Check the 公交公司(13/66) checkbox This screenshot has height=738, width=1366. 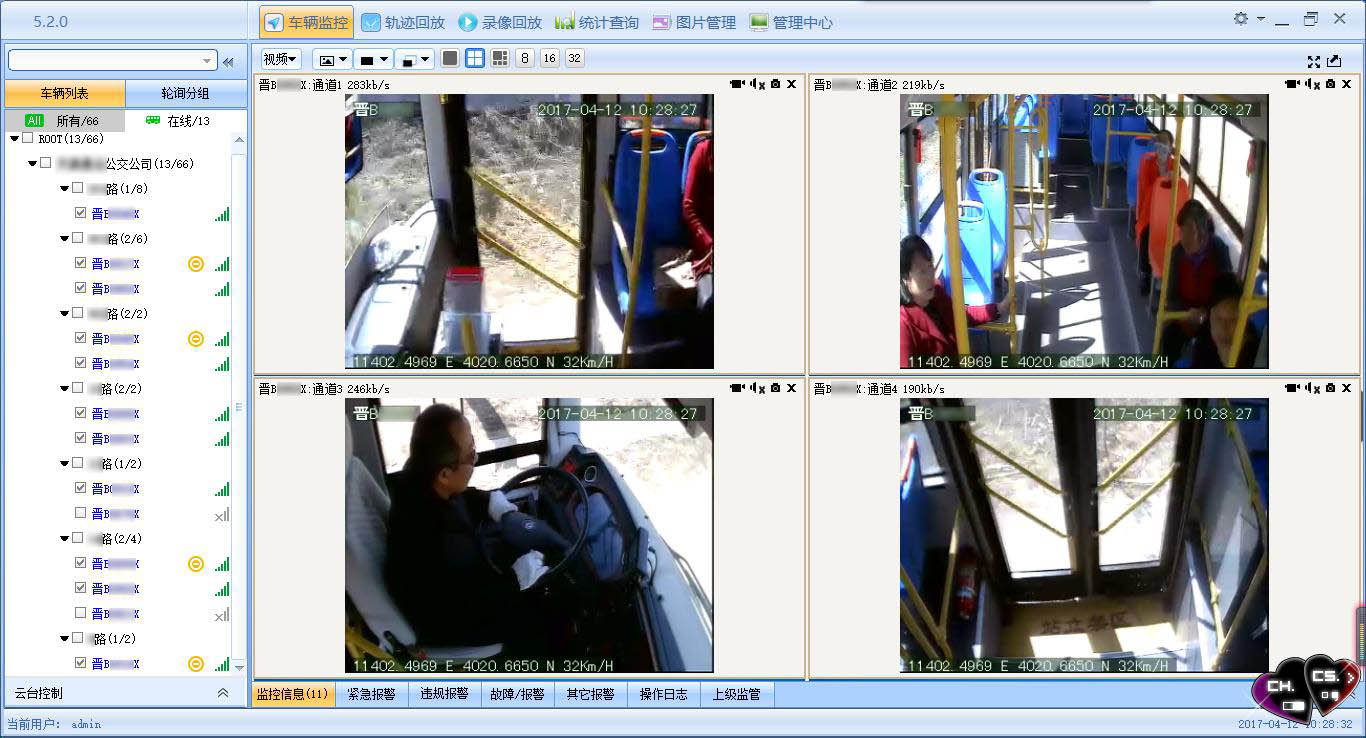46,163
